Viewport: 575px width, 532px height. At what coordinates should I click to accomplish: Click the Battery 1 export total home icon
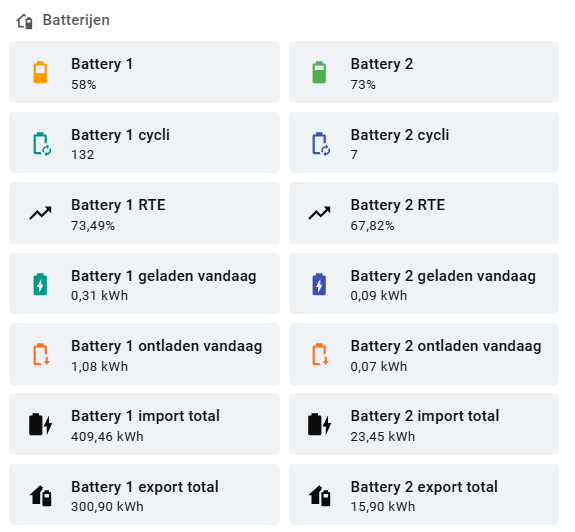pyautogui.click(x=40, y=495)
